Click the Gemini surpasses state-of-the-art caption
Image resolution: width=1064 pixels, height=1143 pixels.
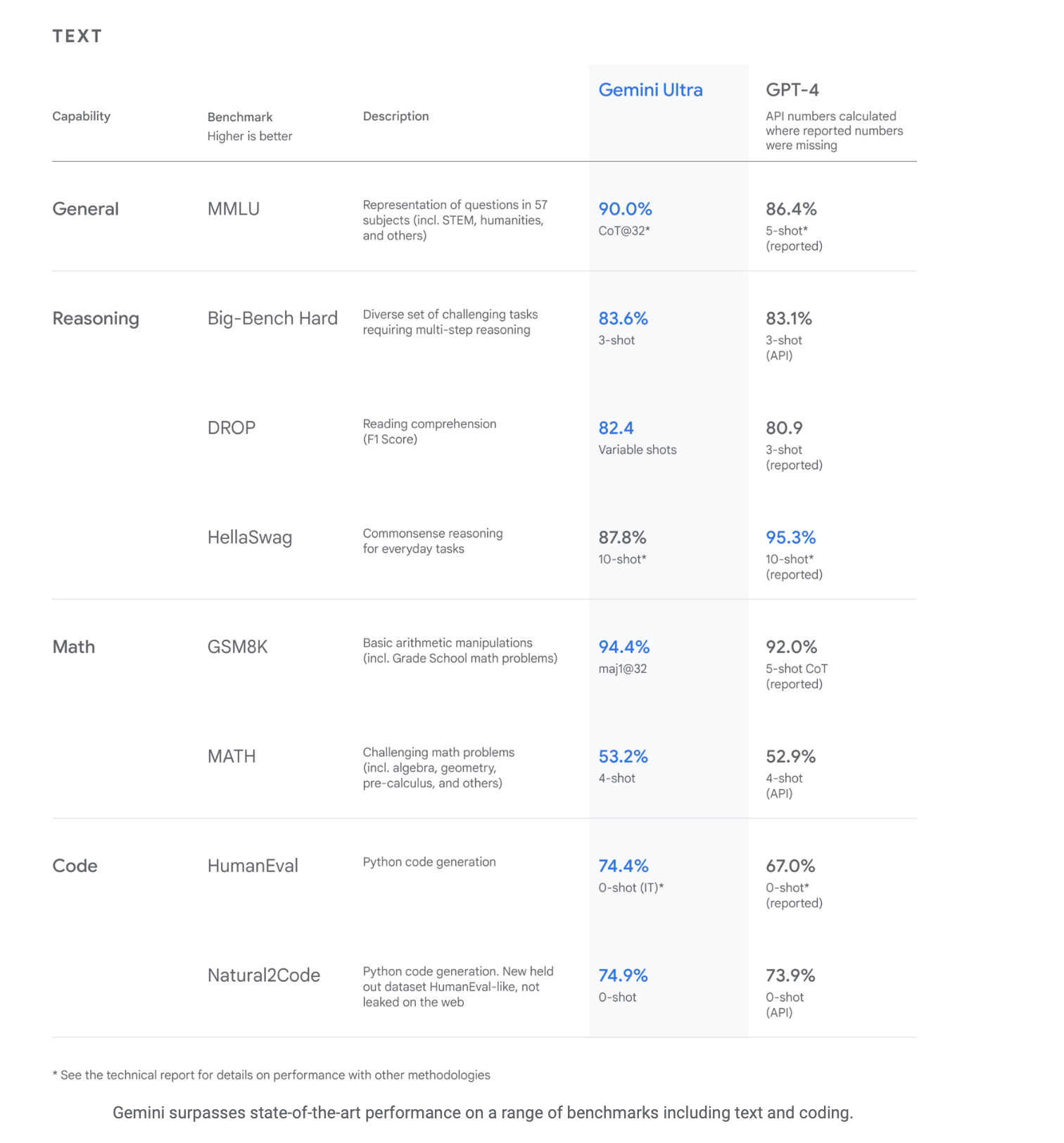point(483,1113)
